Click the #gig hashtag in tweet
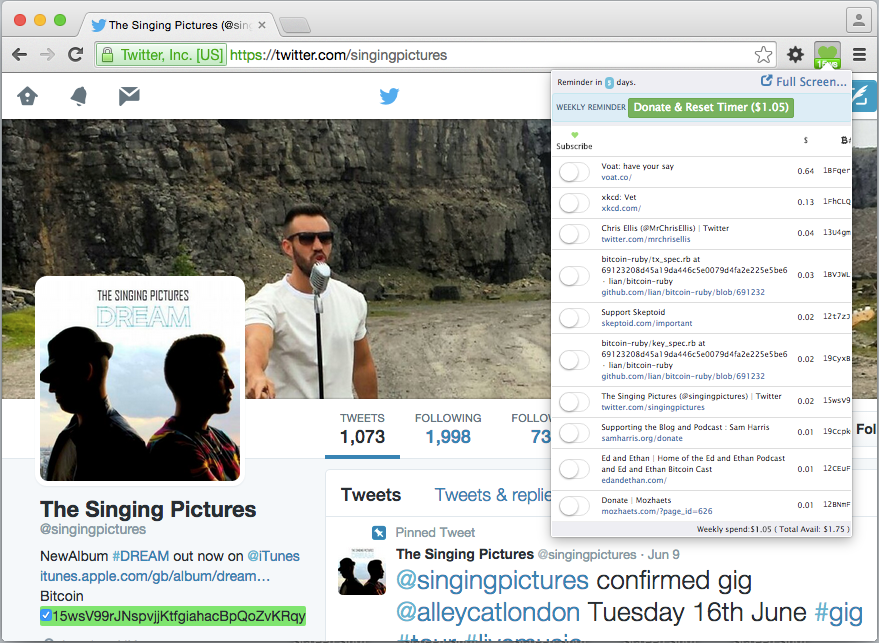Viewport: 879px width, 643px height. click(x=839, y=612)
